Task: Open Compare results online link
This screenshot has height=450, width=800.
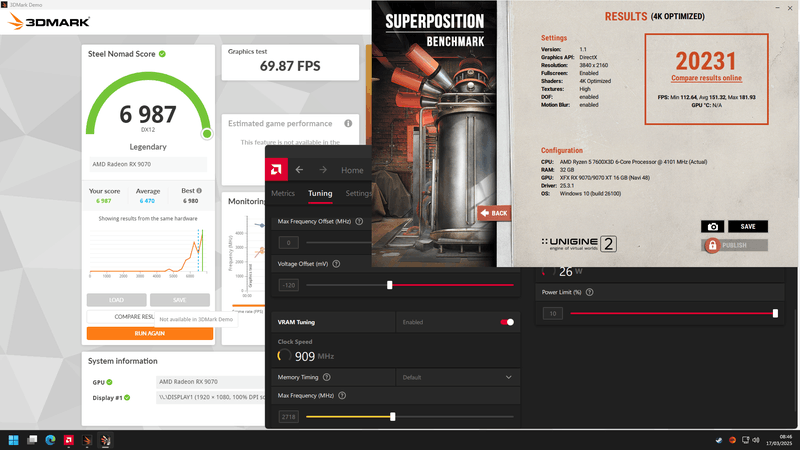Action: click(706, 78)
